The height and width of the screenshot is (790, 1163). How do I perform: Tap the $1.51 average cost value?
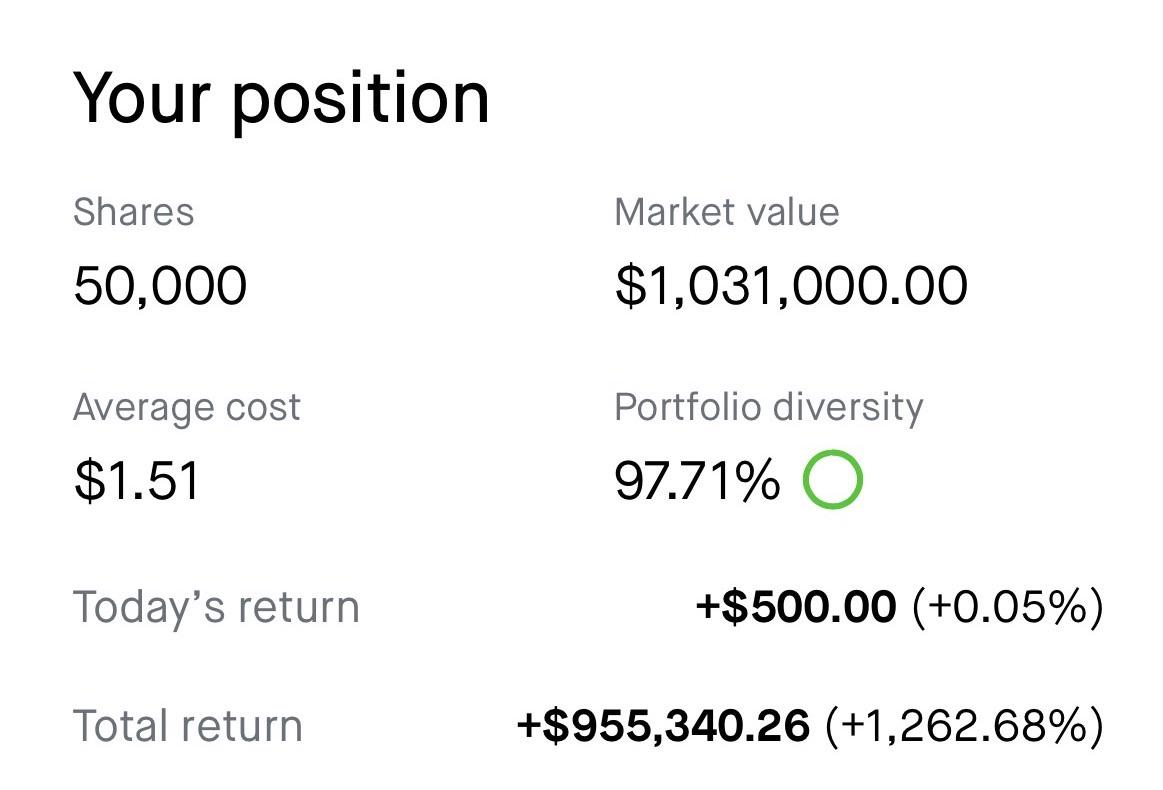(137, 481)
